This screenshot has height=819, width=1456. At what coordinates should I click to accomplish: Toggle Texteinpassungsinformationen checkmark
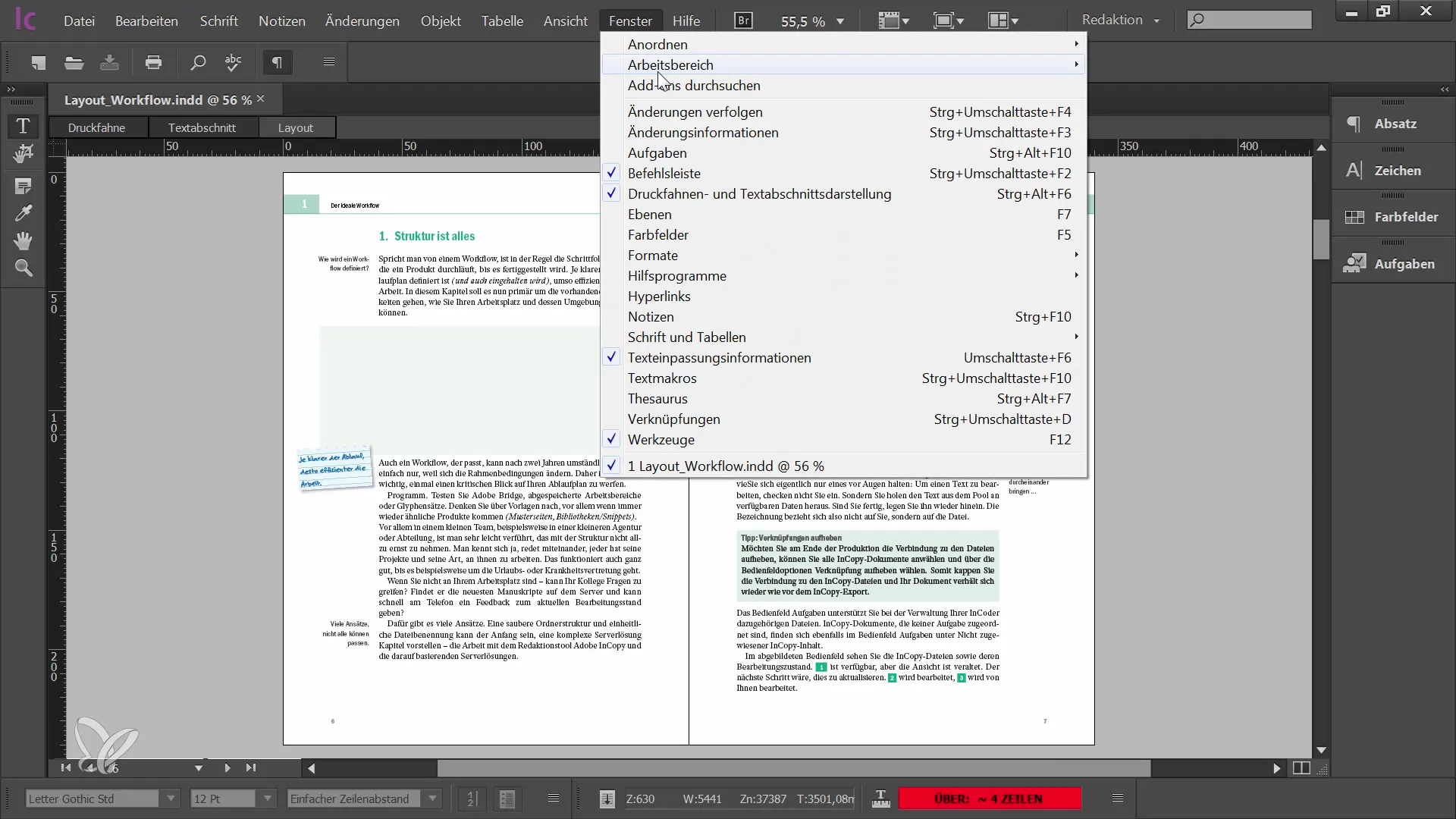[719, 357]
